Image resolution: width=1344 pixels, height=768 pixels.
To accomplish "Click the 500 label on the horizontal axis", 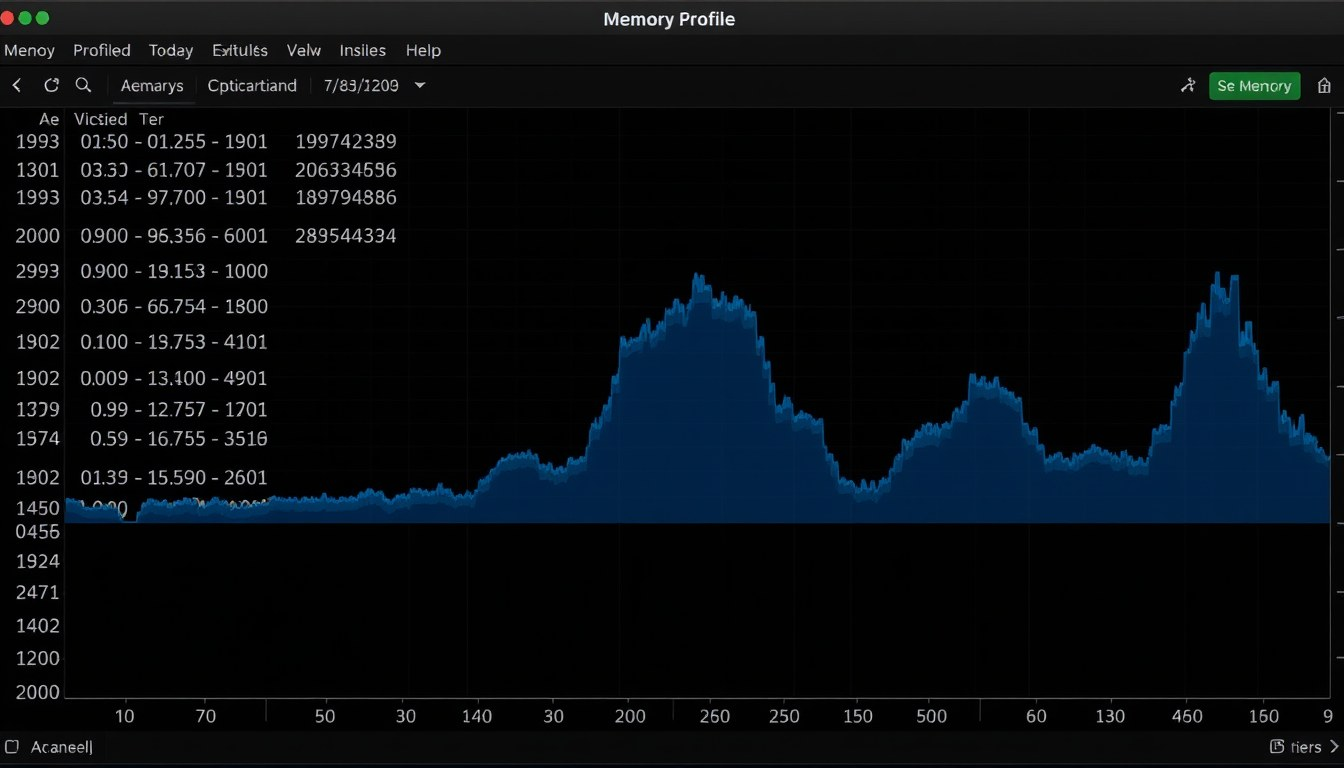I will pos(931,716).
